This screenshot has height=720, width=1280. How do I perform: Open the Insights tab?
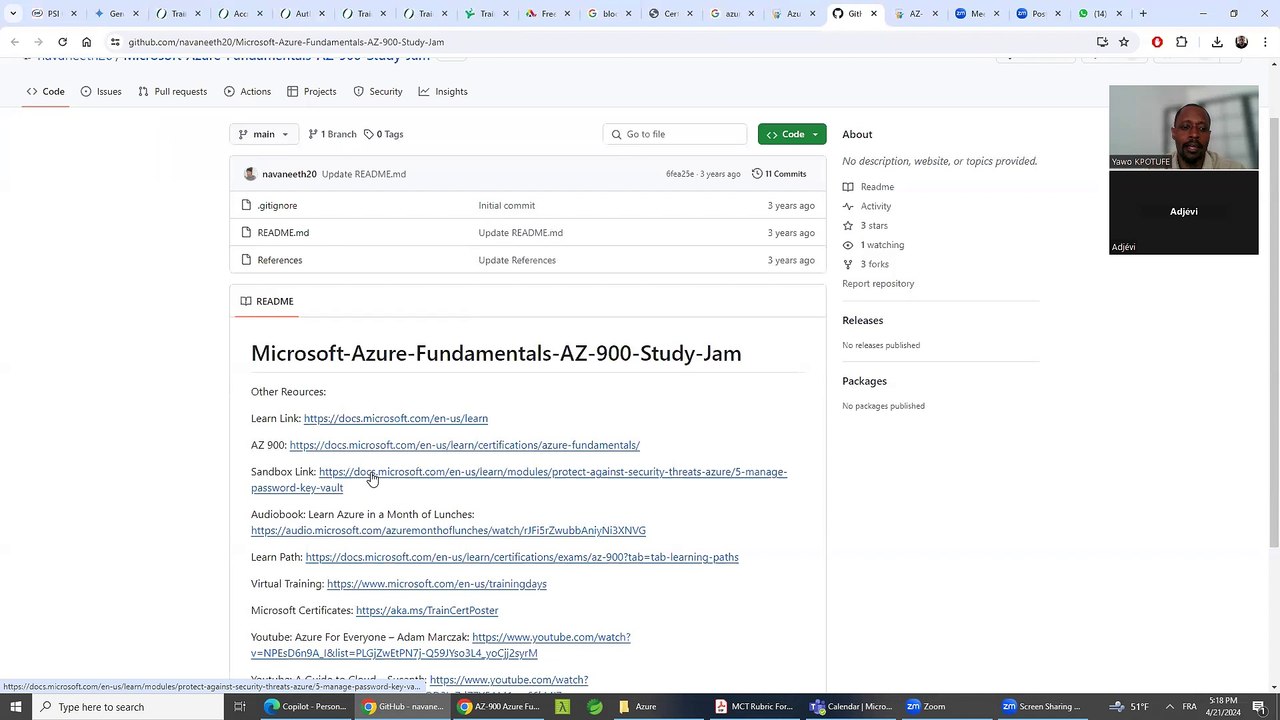[x=443, y=92]
